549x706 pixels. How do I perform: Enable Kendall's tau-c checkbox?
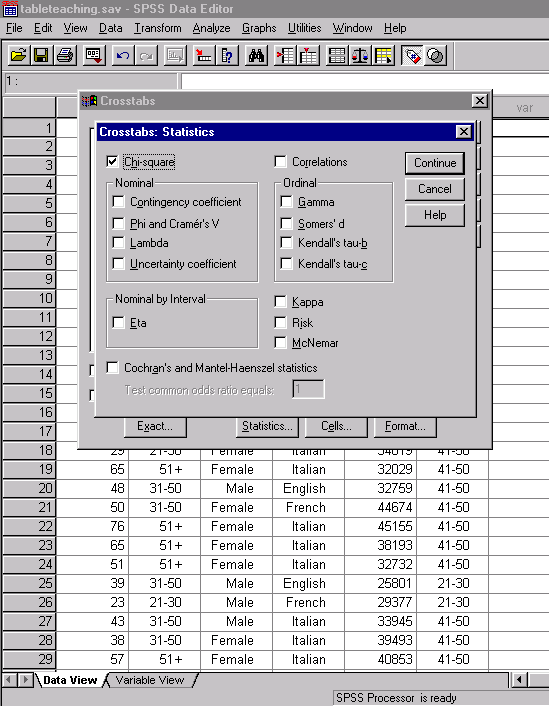pyautogui.click(x=286, y=263)
